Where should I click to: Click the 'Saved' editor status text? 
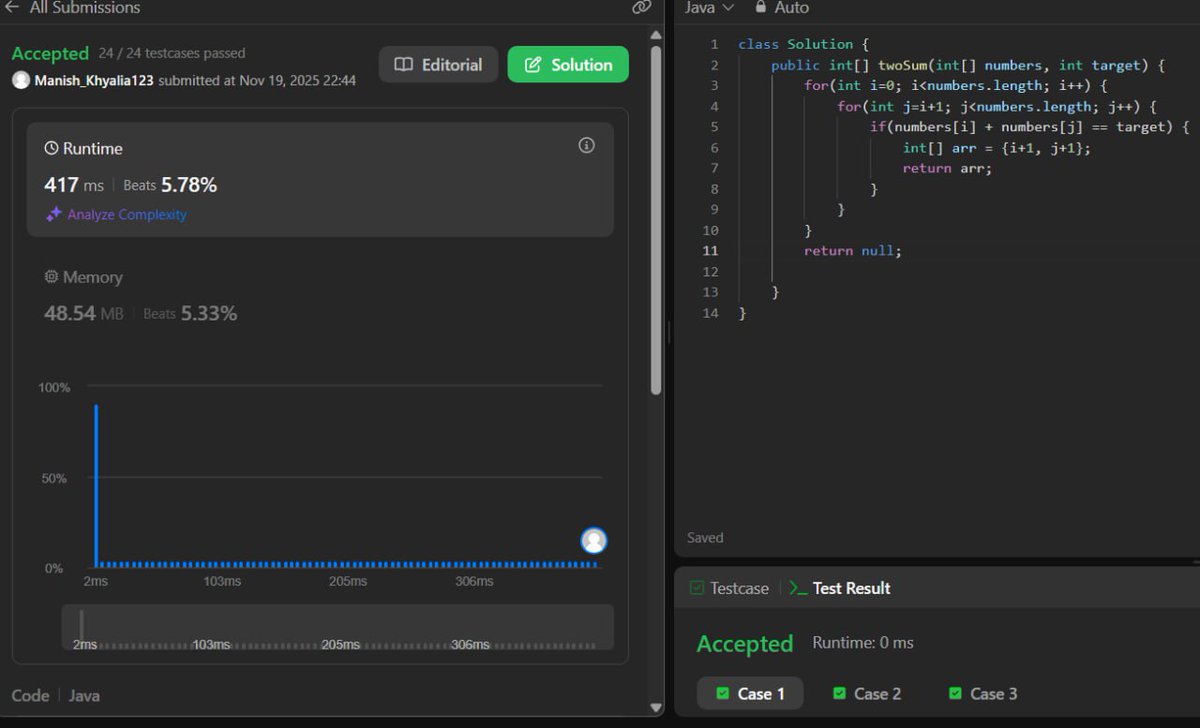(705, 538)
